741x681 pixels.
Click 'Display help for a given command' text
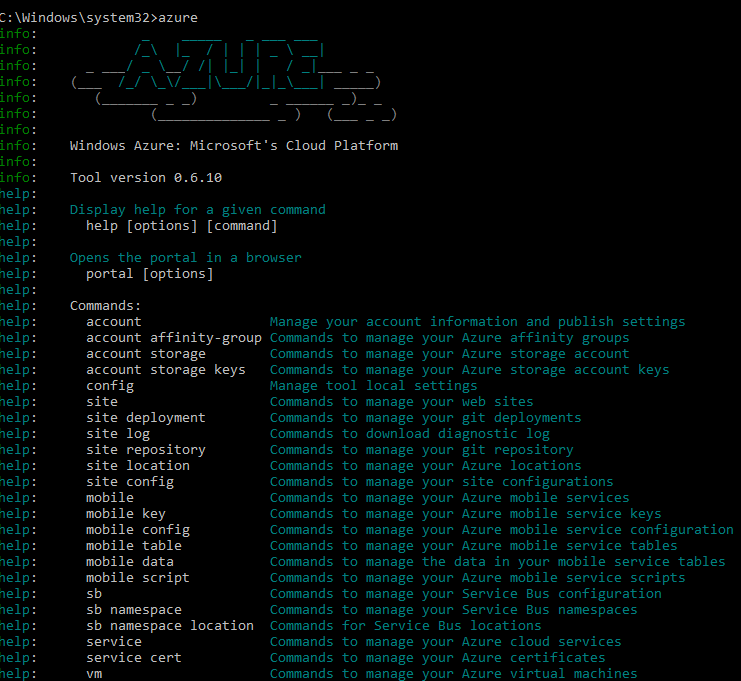pos(198,210)
